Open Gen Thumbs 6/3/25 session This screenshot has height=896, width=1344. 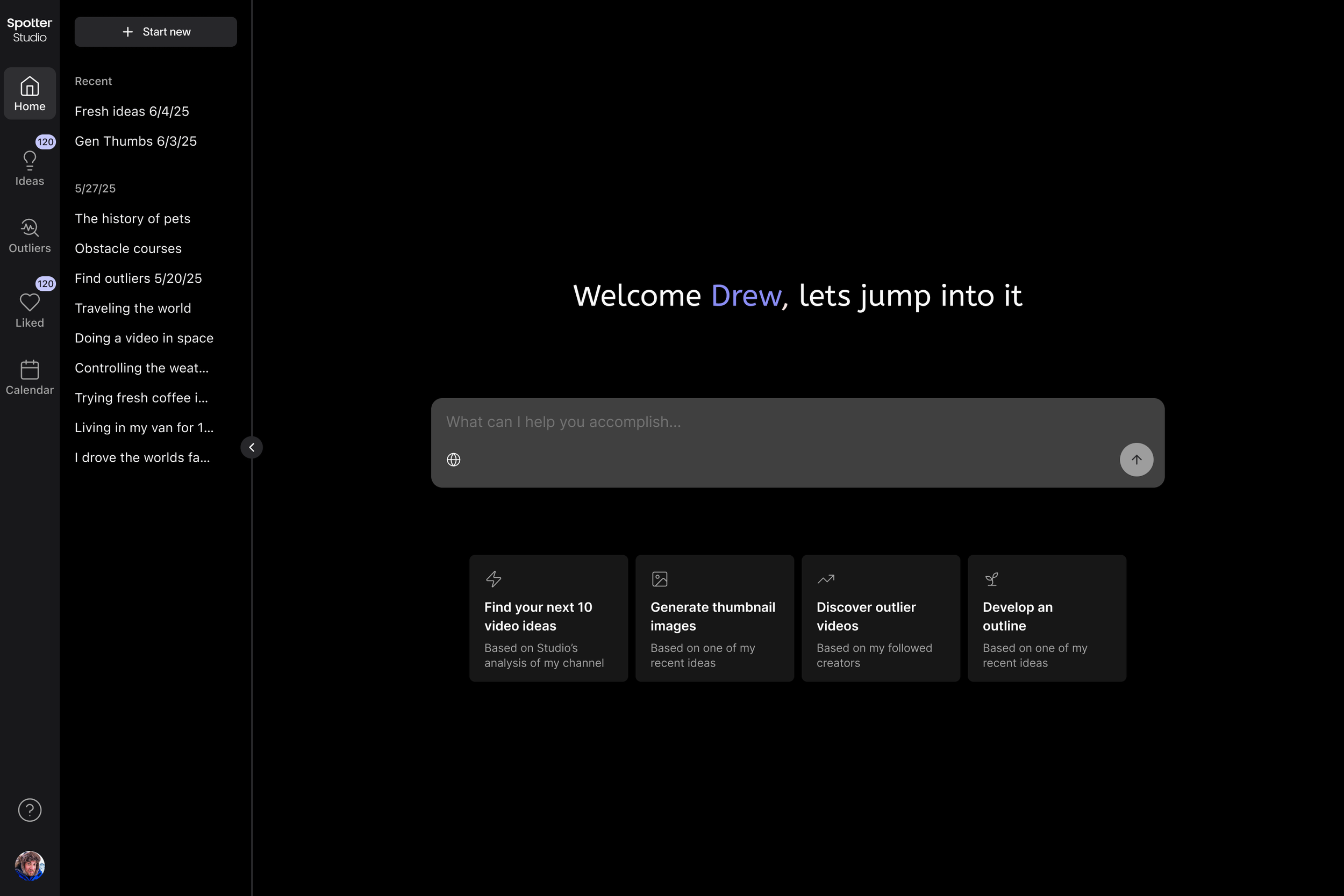click(135, 141)
